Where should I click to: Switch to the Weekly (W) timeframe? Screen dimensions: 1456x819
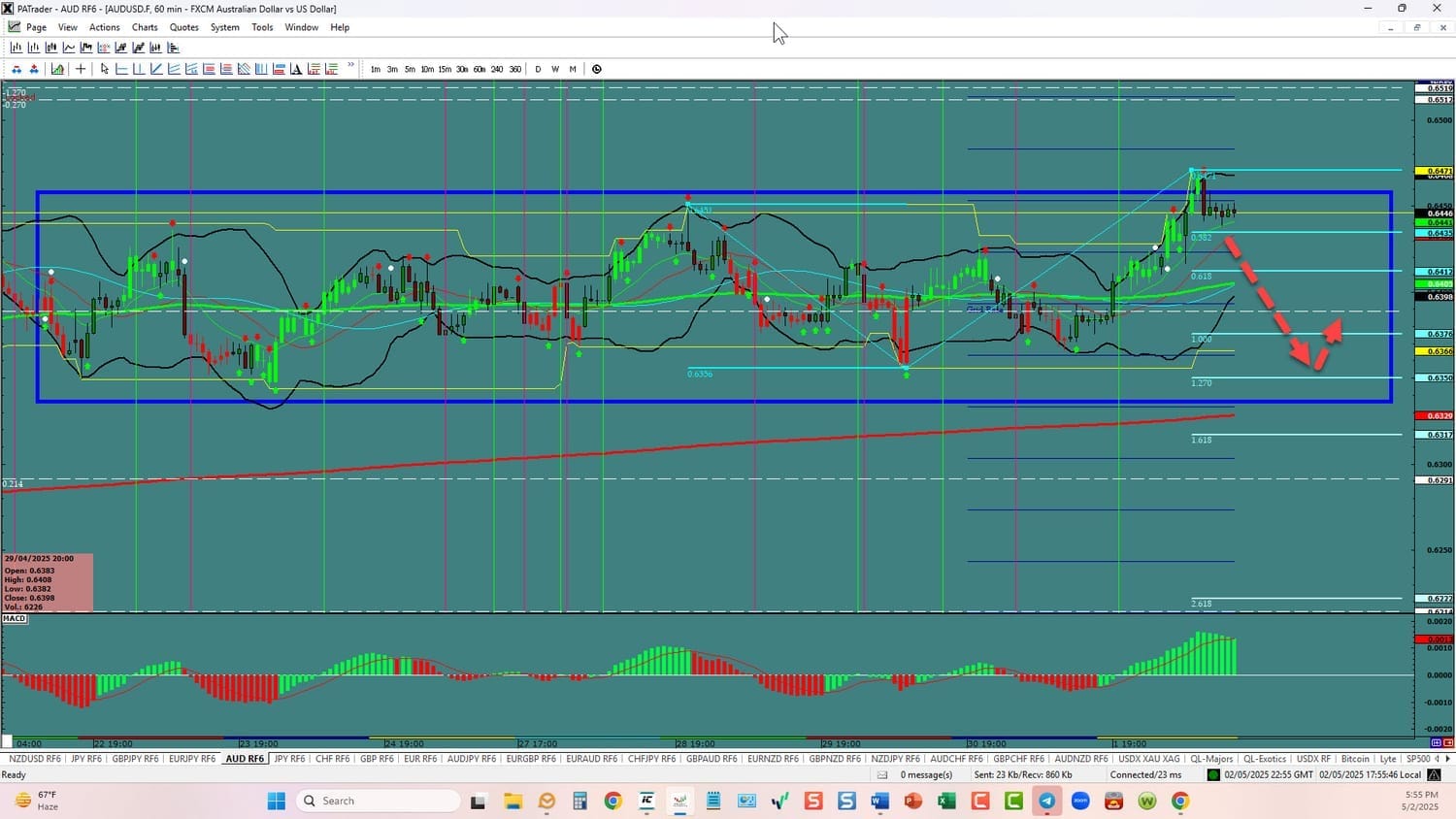pyautogui.click(x=555, y=69)
